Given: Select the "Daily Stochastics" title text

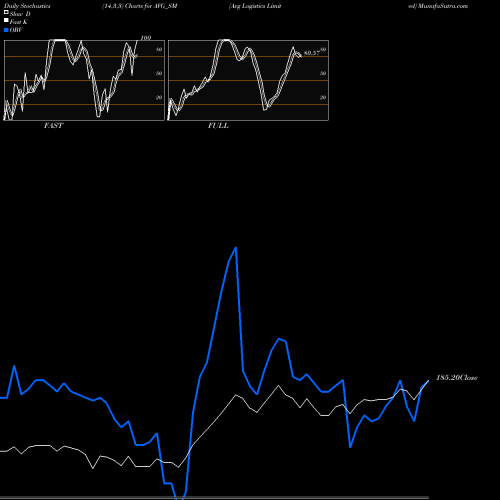Looking at the screenshot, I should point(27,6).
